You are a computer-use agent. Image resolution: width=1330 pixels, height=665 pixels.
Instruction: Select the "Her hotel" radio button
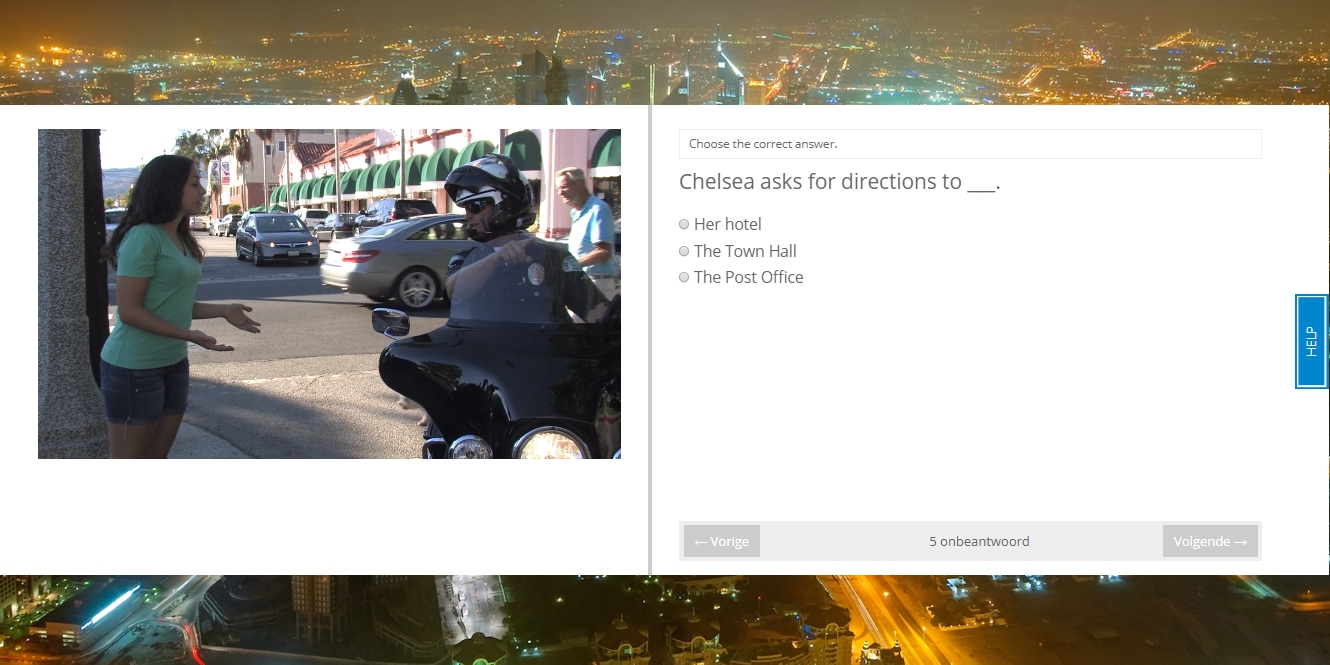pyautogui.click(x=684, y=224)
